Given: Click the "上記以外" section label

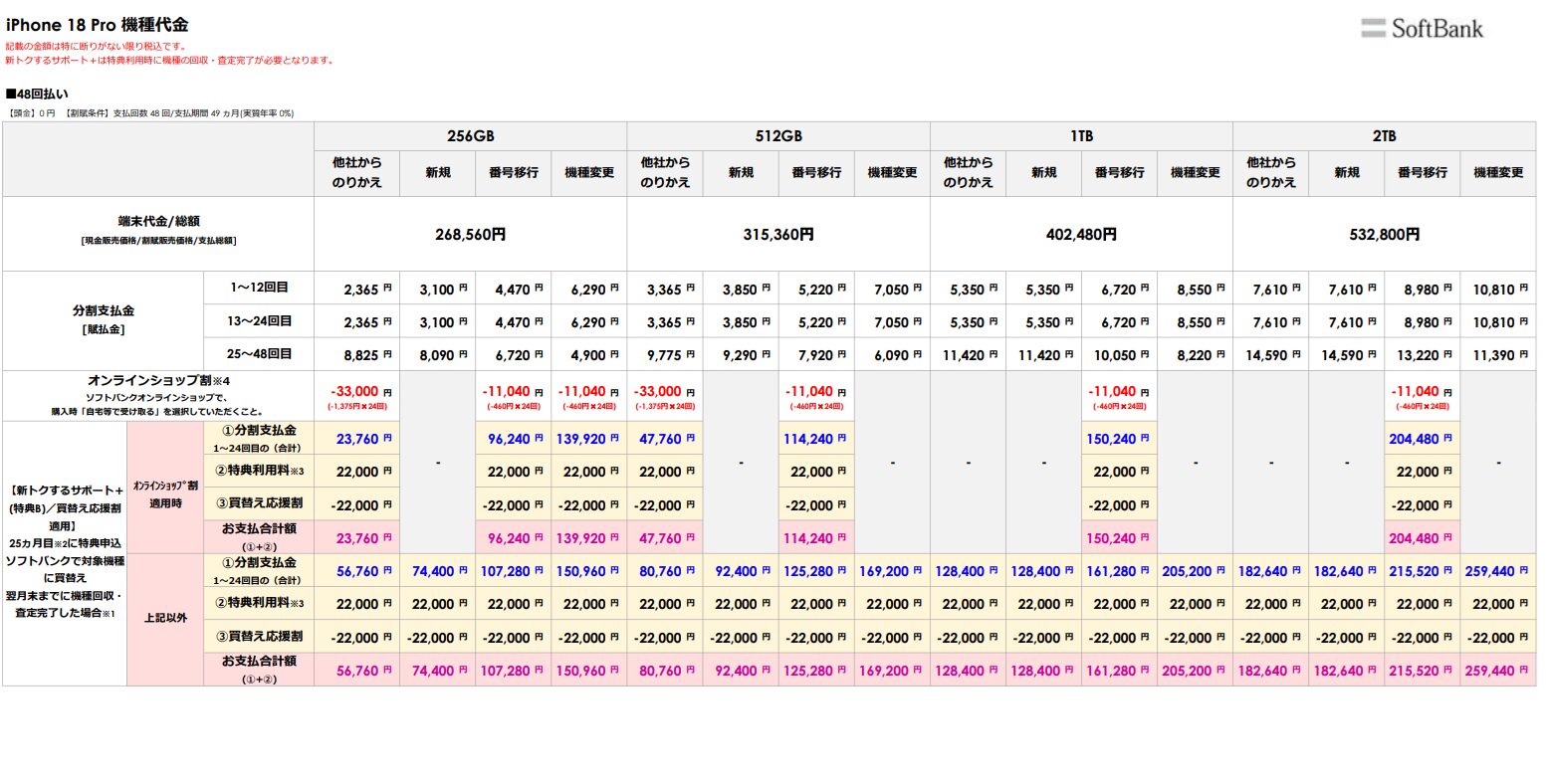Looking at the screenshot, I should (x=165, y=618).
